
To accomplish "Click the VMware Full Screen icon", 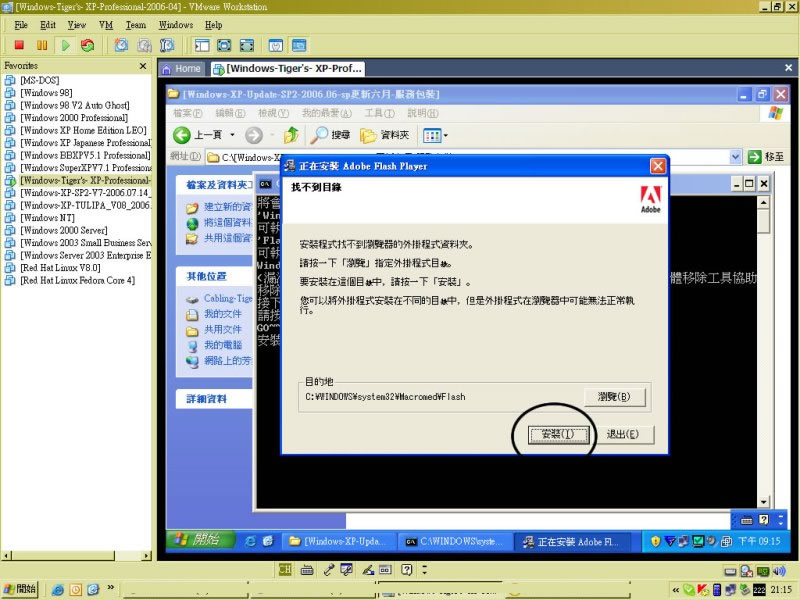I will click(x=224, y=45).
